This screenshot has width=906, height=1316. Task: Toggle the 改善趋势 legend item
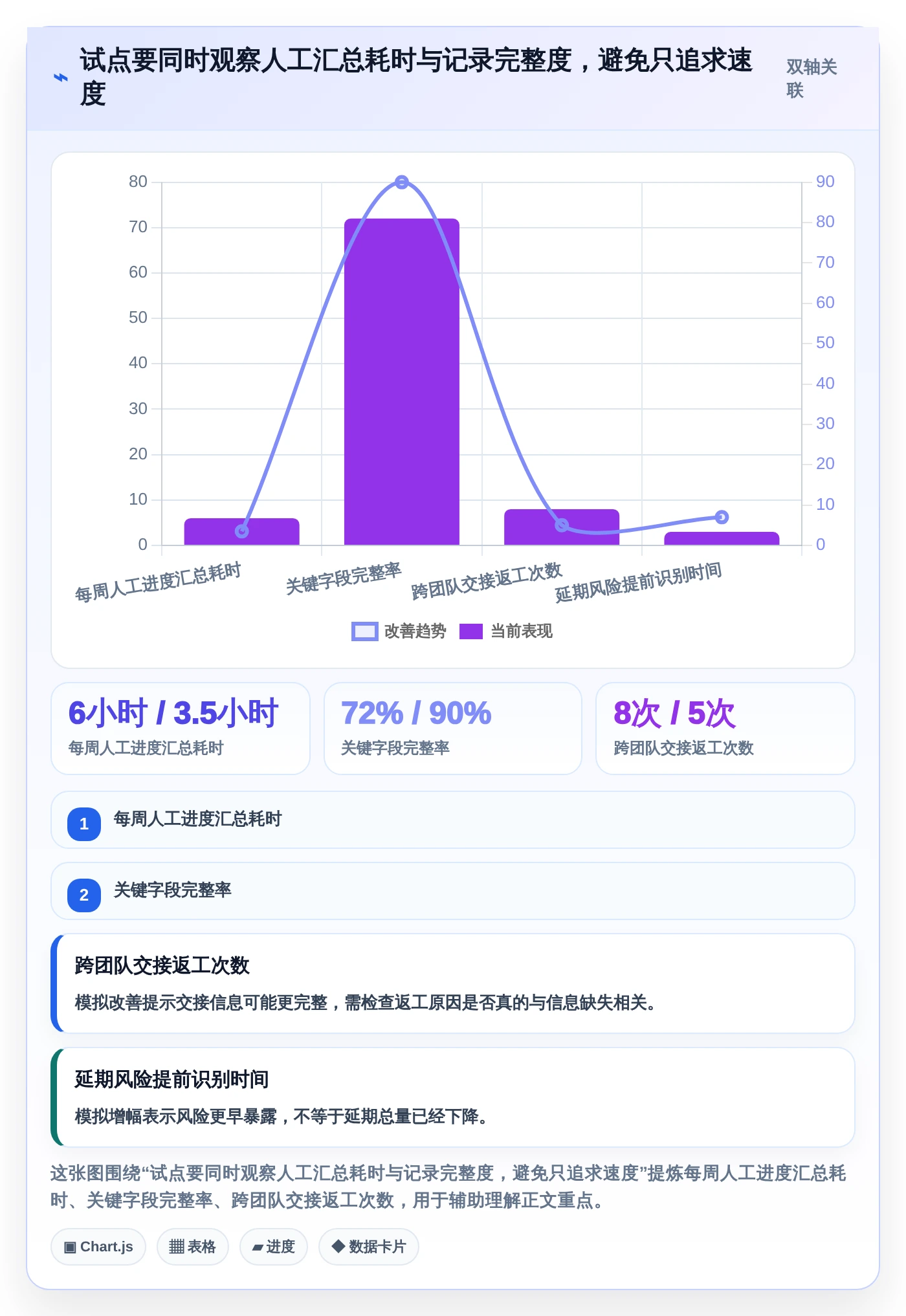click(399, 631)
